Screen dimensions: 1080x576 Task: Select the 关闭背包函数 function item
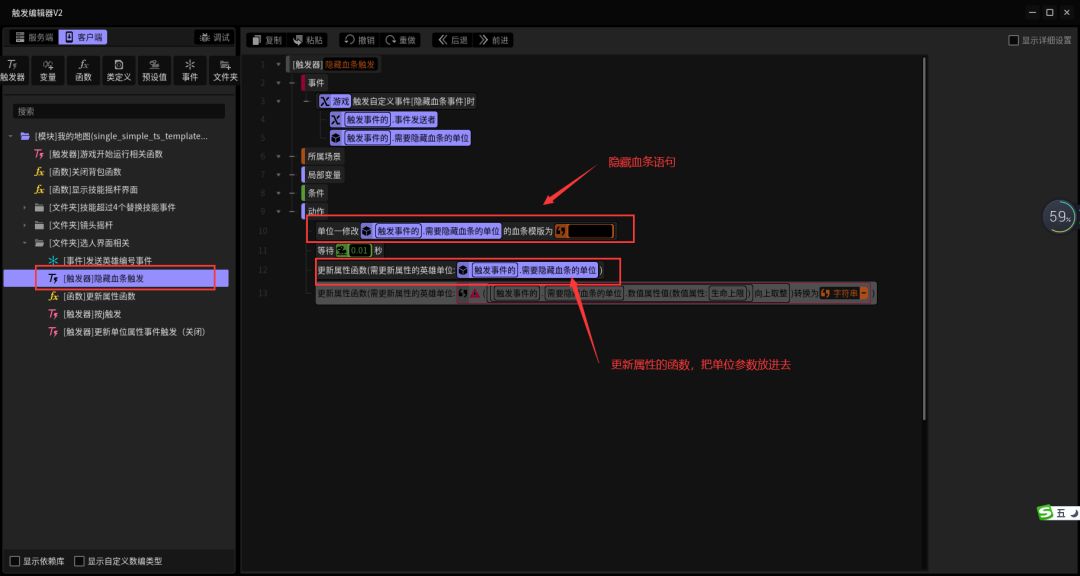tap(85, 172)
